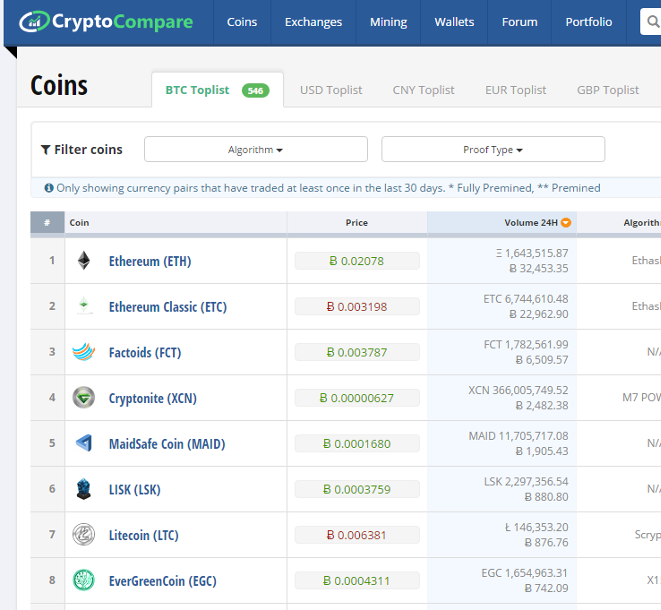Viewport: 661px width, 610px height.
Task: Click the info icon beside the notice
Action: [x=49, y=188]
